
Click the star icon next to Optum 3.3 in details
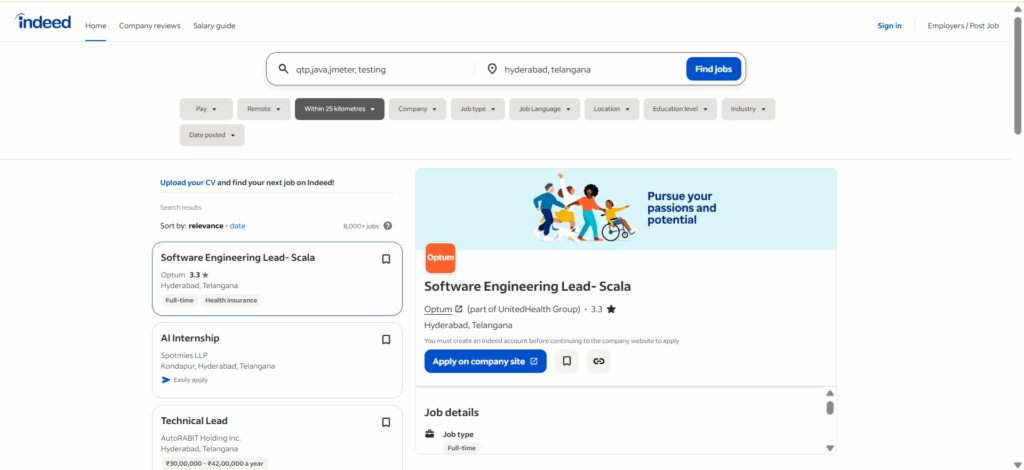coord(611,309)
